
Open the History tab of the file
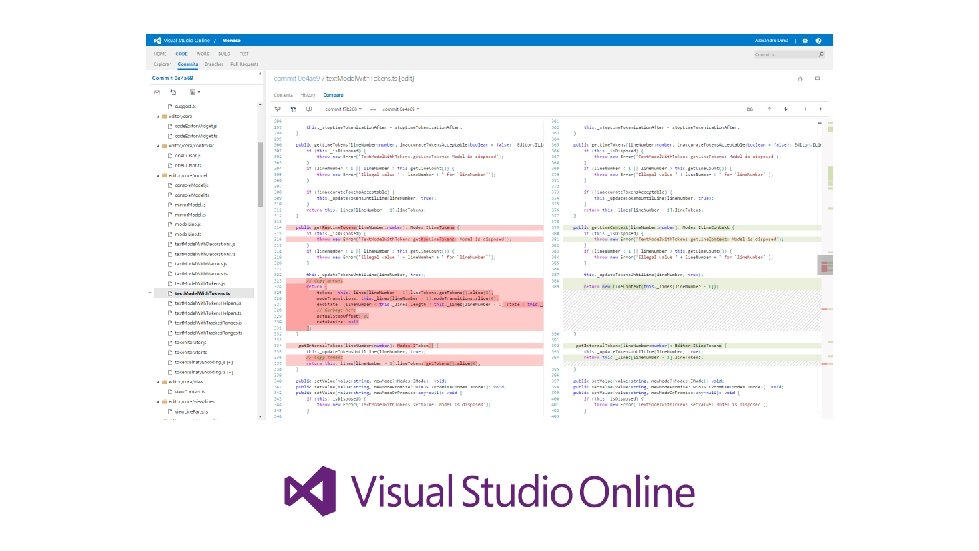[x=308, y=95]
